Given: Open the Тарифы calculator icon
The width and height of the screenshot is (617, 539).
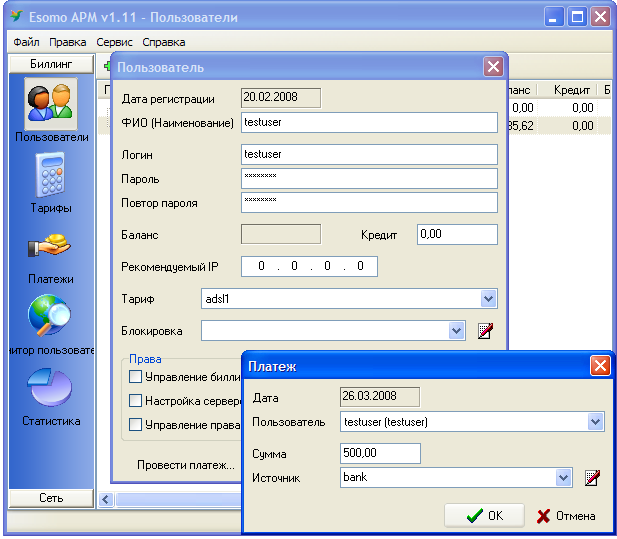Looking at the screenshot, I should (x=50, y=175).
